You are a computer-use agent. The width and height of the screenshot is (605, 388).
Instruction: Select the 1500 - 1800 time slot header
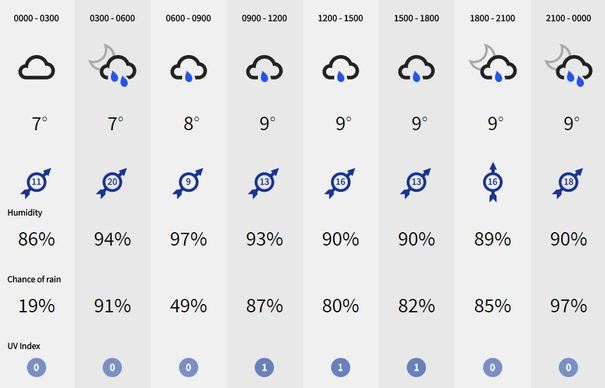pos(416,18)
